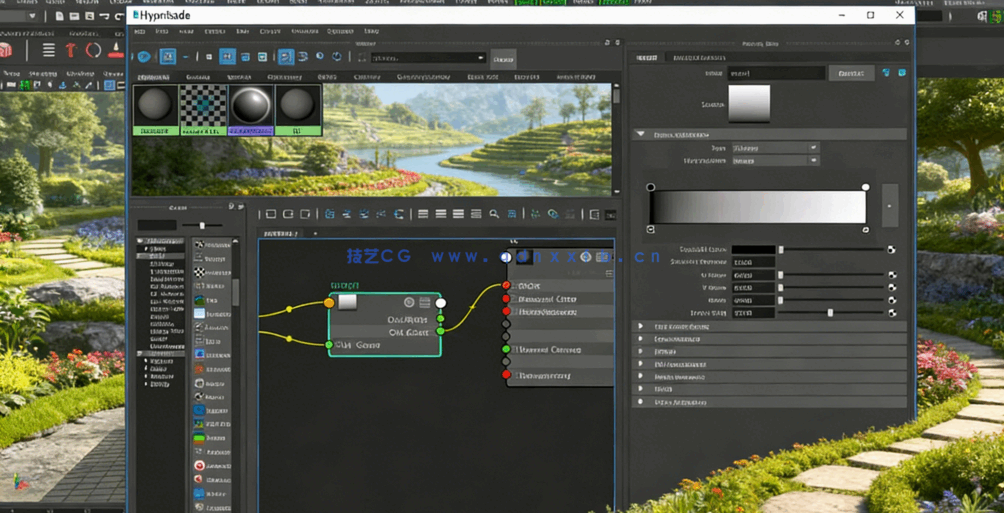Open the second dropdown under the ramp attributes header

[x=775, y=160]
